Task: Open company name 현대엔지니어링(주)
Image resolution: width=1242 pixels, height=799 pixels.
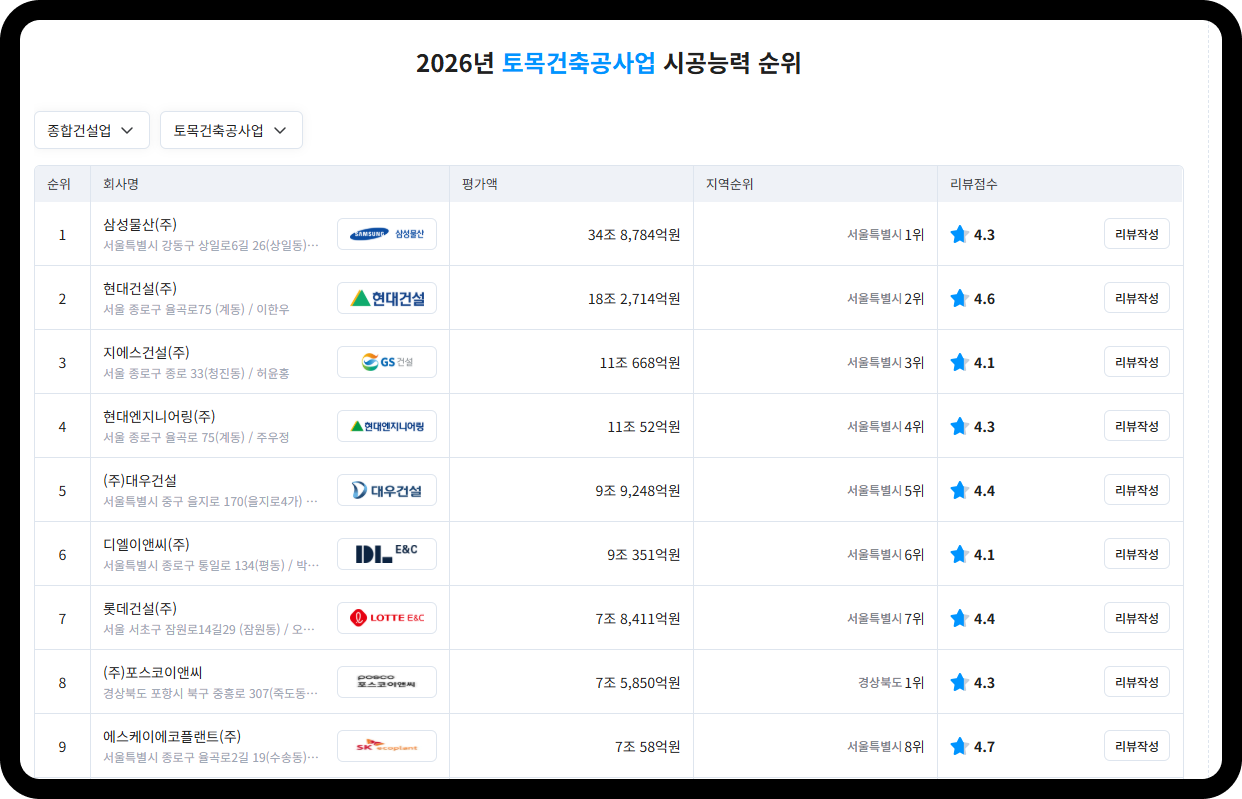Action: pos(159,416)
